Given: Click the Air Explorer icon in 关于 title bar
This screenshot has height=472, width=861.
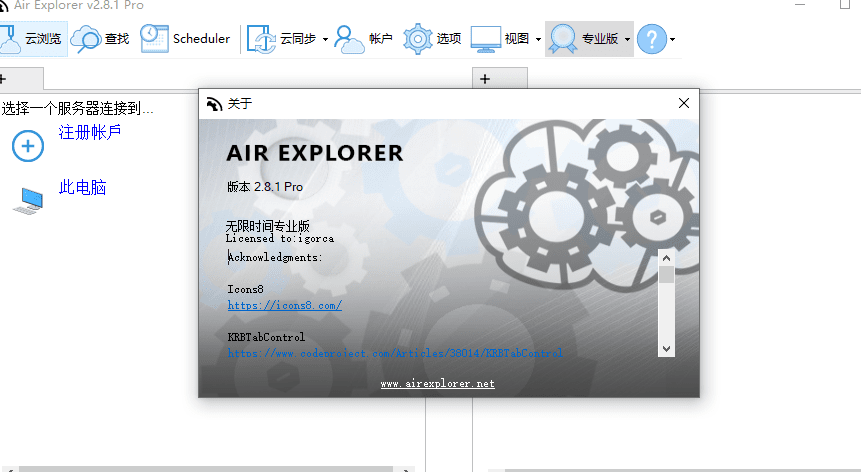Looking at the screenshot, I should point(214,104).
